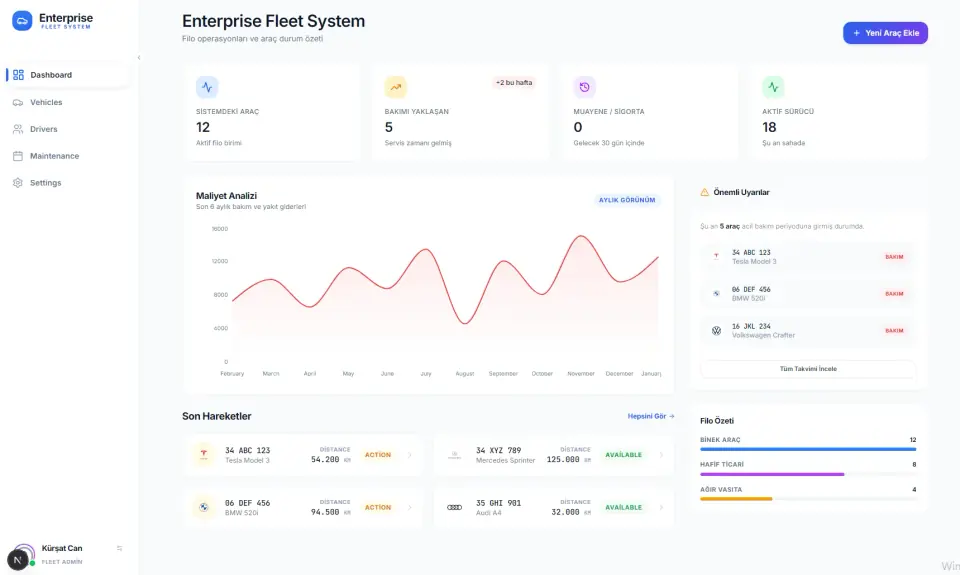Viewport: 960px width, 575px height.
Task: Click BAKIM badge for Tesla Model 3
Action: point(894,257)
